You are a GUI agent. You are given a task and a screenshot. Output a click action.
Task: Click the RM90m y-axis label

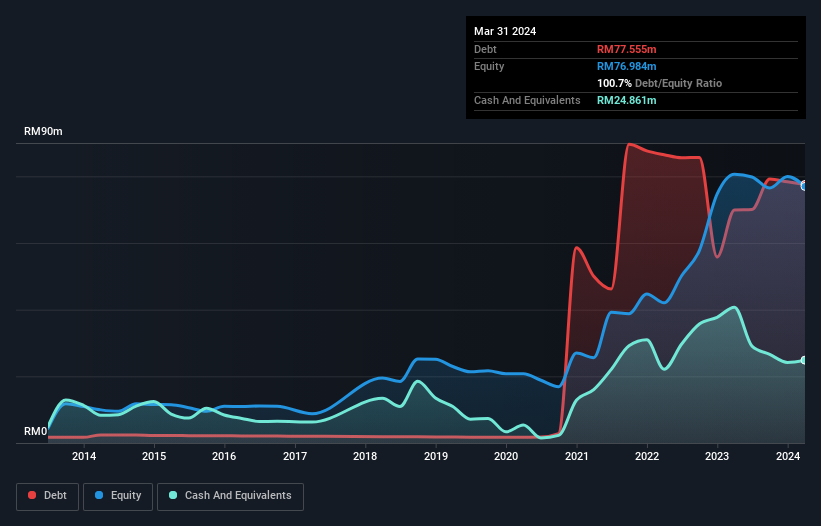click(x=43, y=131)
